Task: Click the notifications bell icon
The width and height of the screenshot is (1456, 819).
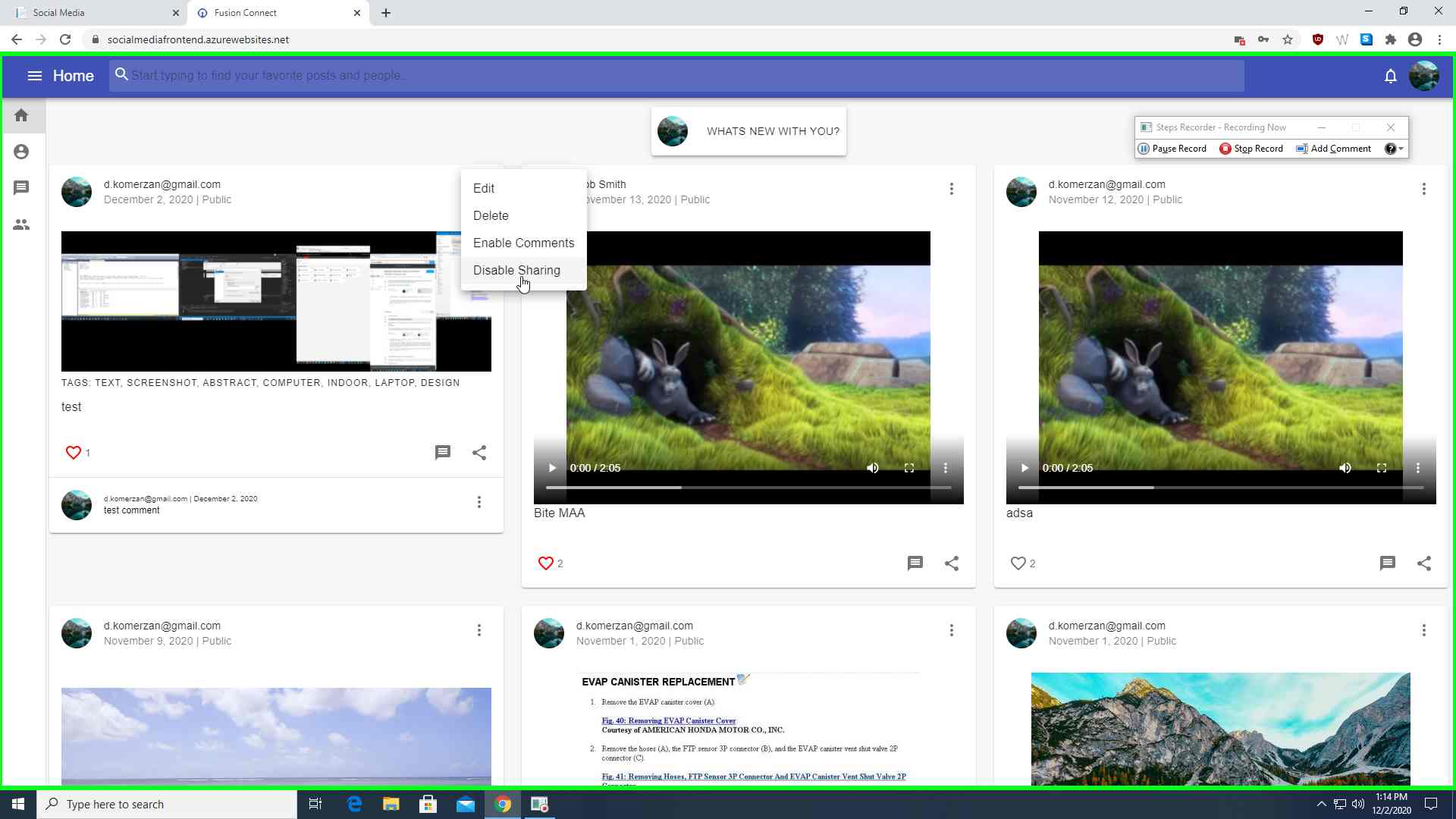Action: click(x=1390, y=76)
